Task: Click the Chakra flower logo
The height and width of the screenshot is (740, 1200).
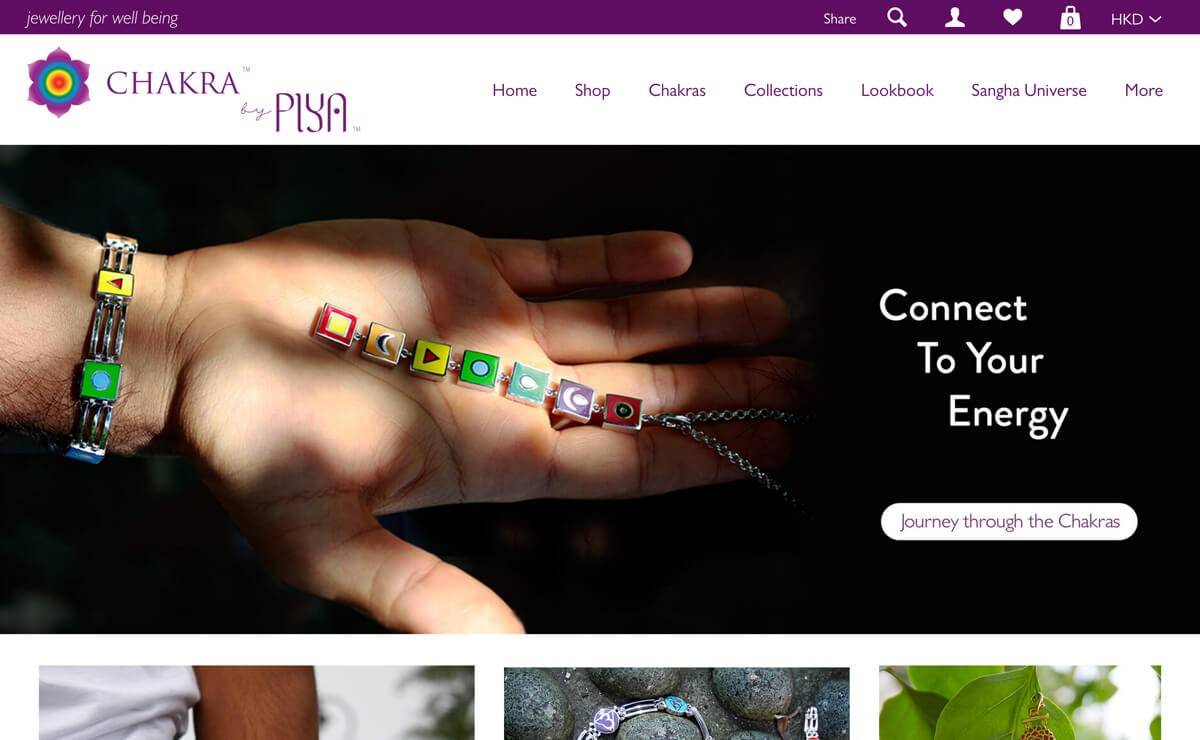Action: (59, 83)
